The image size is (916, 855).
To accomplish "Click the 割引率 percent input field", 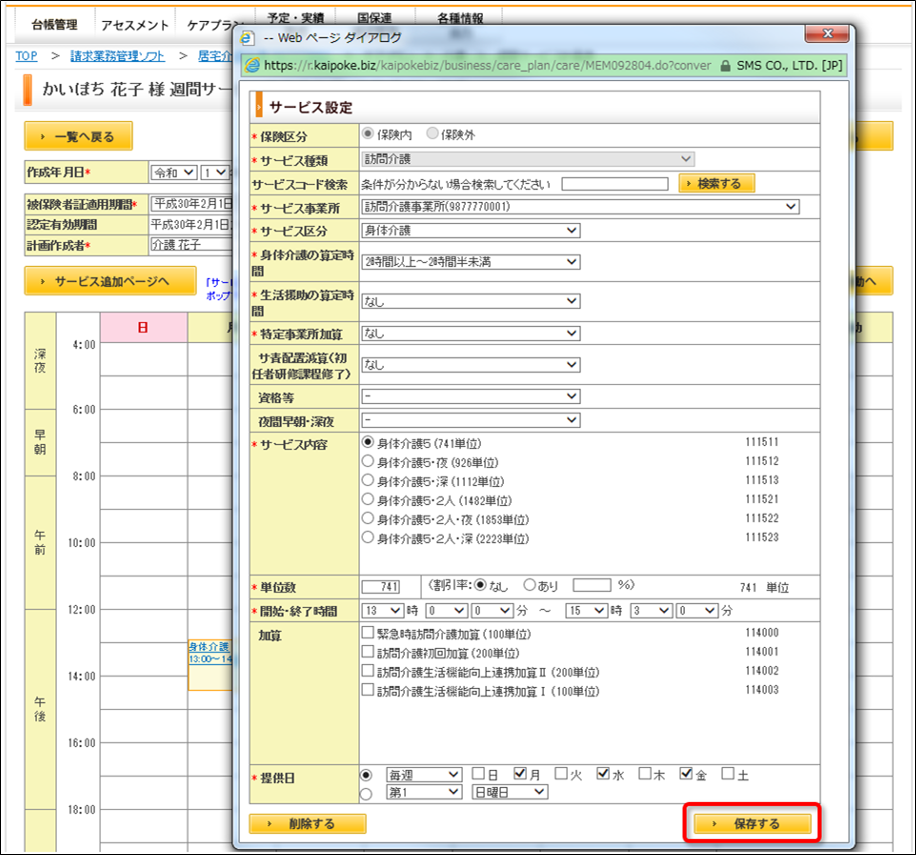I will [592, 585].
